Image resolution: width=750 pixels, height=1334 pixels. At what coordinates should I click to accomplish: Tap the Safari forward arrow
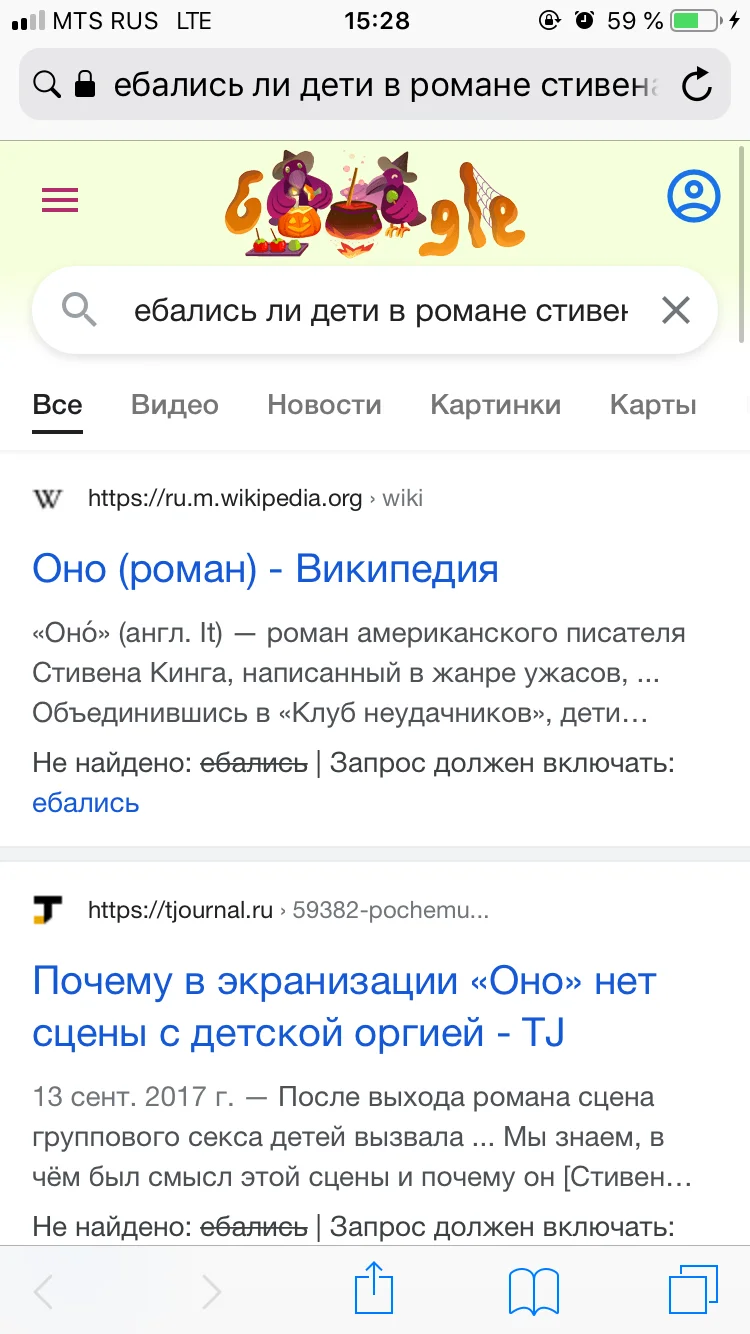pos(211,1291)
